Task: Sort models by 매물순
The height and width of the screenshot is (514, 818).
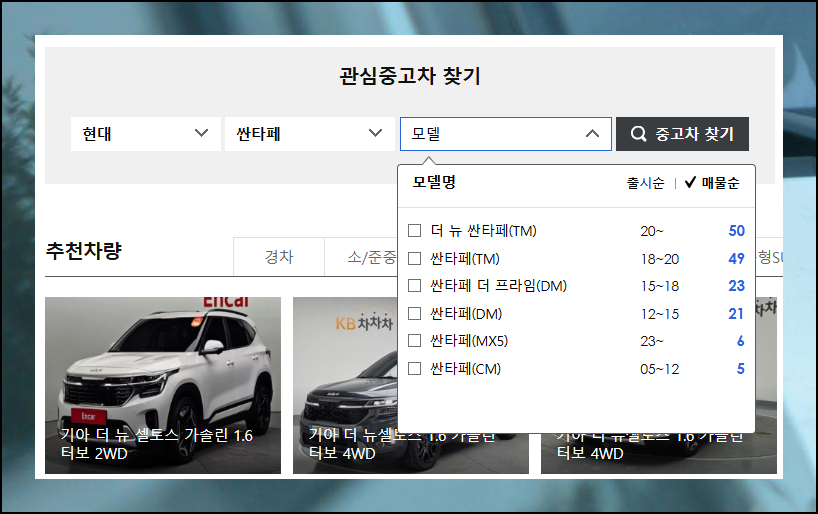Action: coord(713,183)
